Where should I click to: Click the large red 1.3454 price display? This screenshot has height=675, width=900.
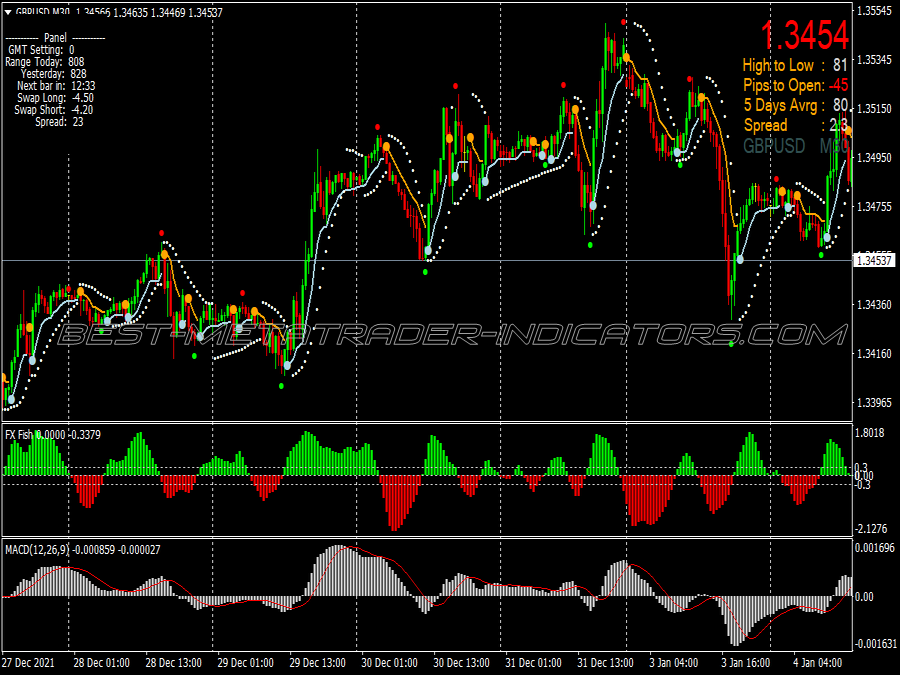point(805,34)
